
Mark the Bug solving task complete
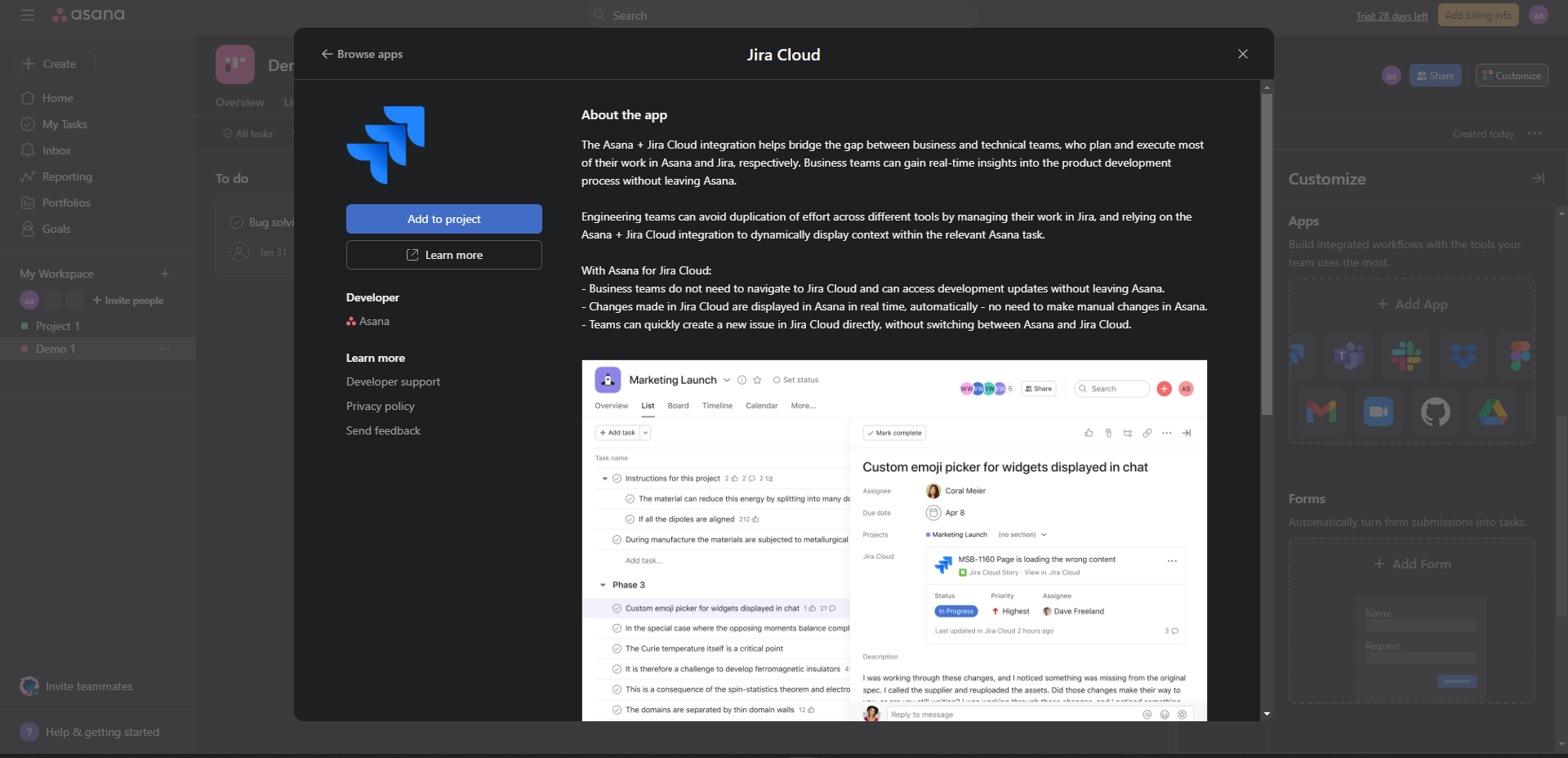(x=235, y=222)
